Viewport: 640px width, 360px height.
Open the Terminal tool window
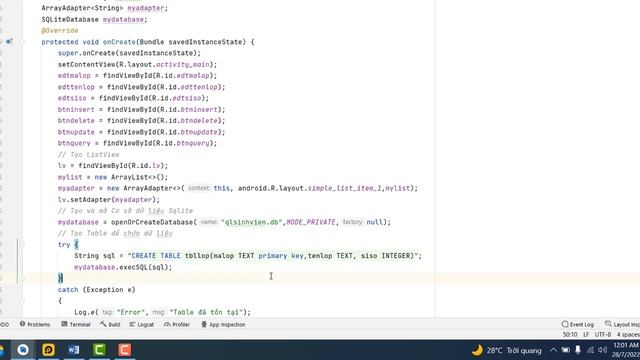tap(76, 324)
